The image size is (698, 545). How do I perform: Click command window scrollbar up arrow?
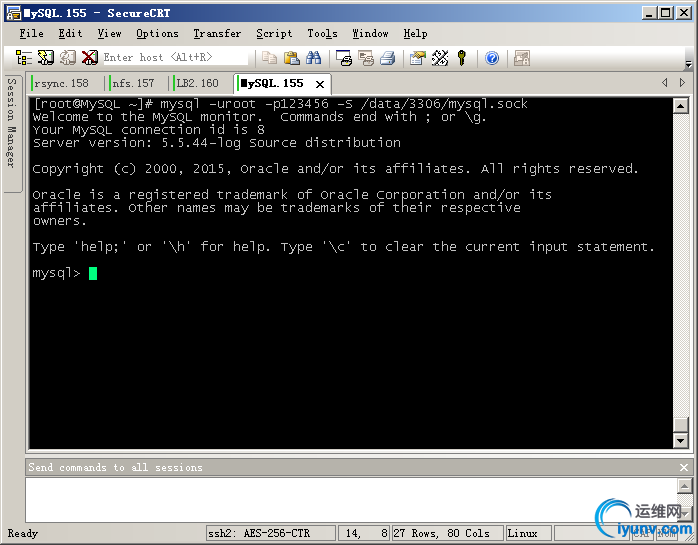pos(684,486)
